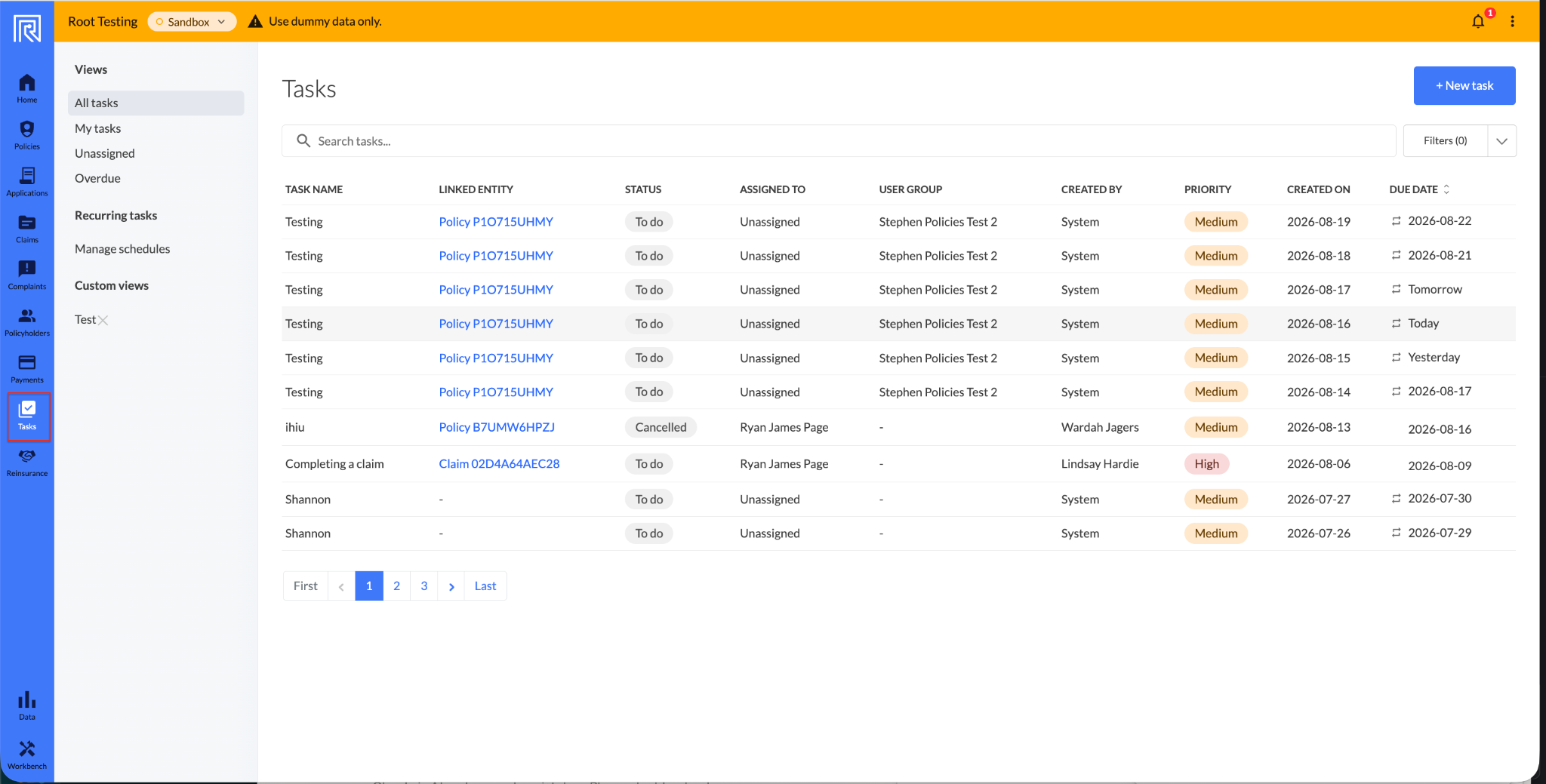Focus the Search tasks field
The image size is (1546, 784).
[839, 141]
